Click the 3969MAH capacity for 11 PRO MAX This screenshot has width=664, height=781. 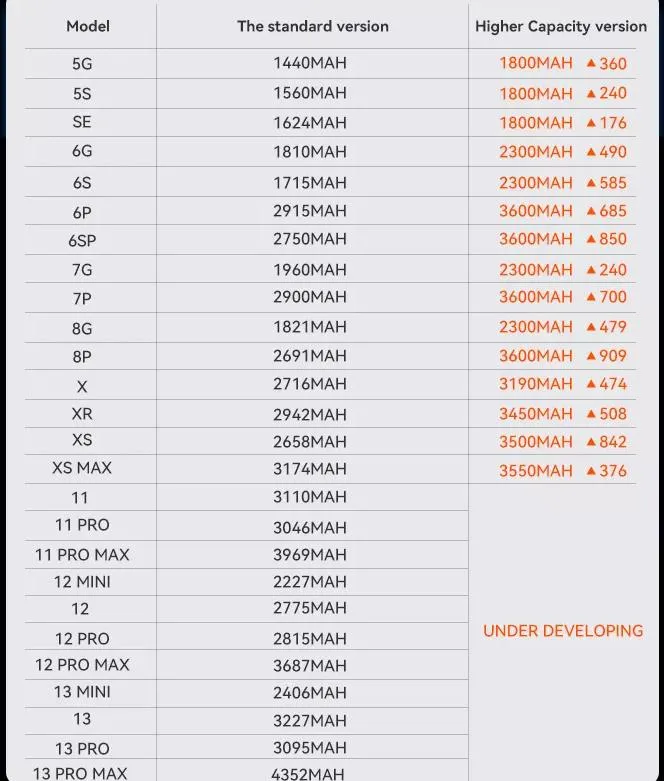310,555
